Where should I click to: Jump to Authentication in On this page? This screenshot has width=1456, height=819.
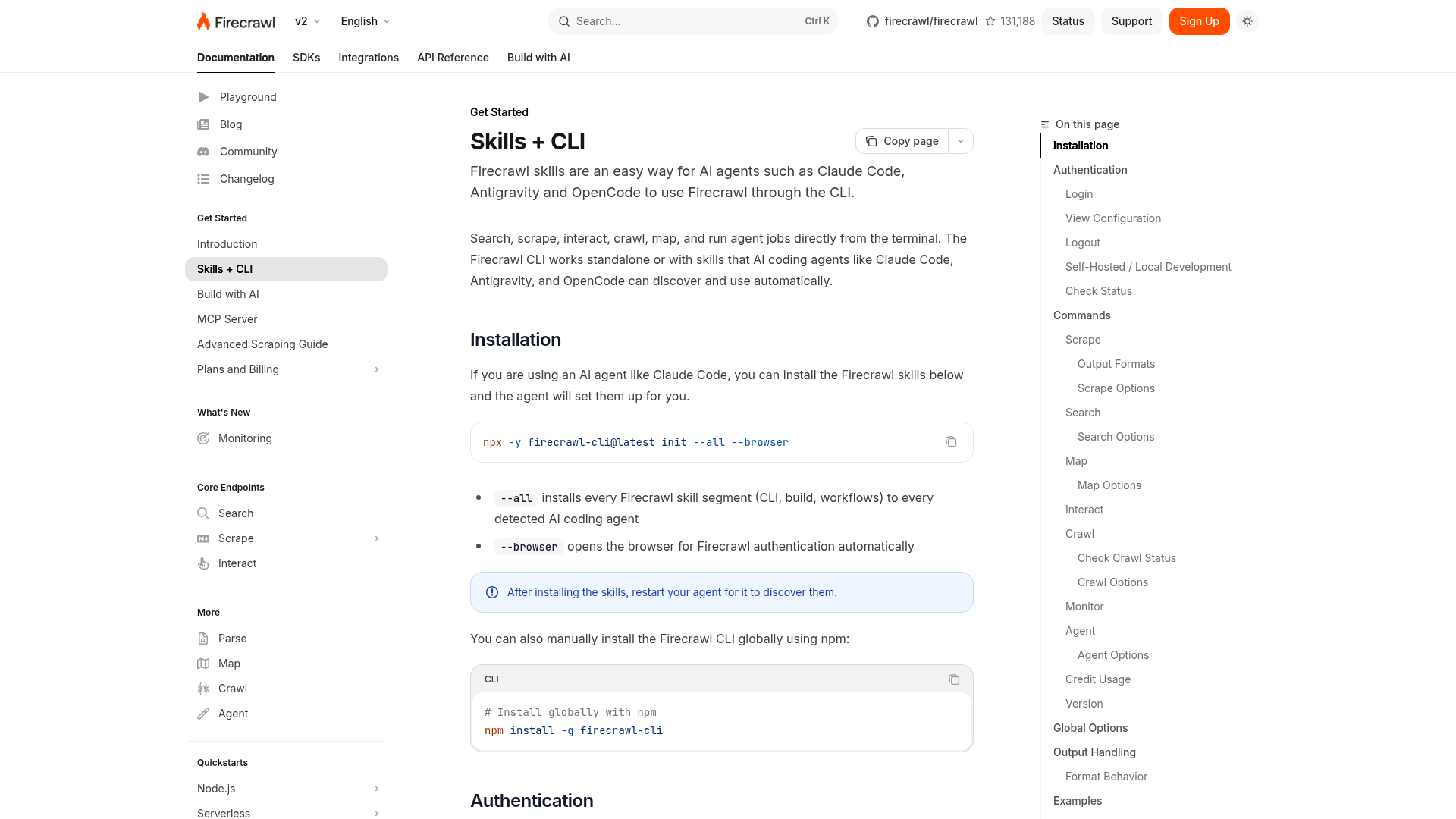pyautogui.click(x=1090, y=170)
